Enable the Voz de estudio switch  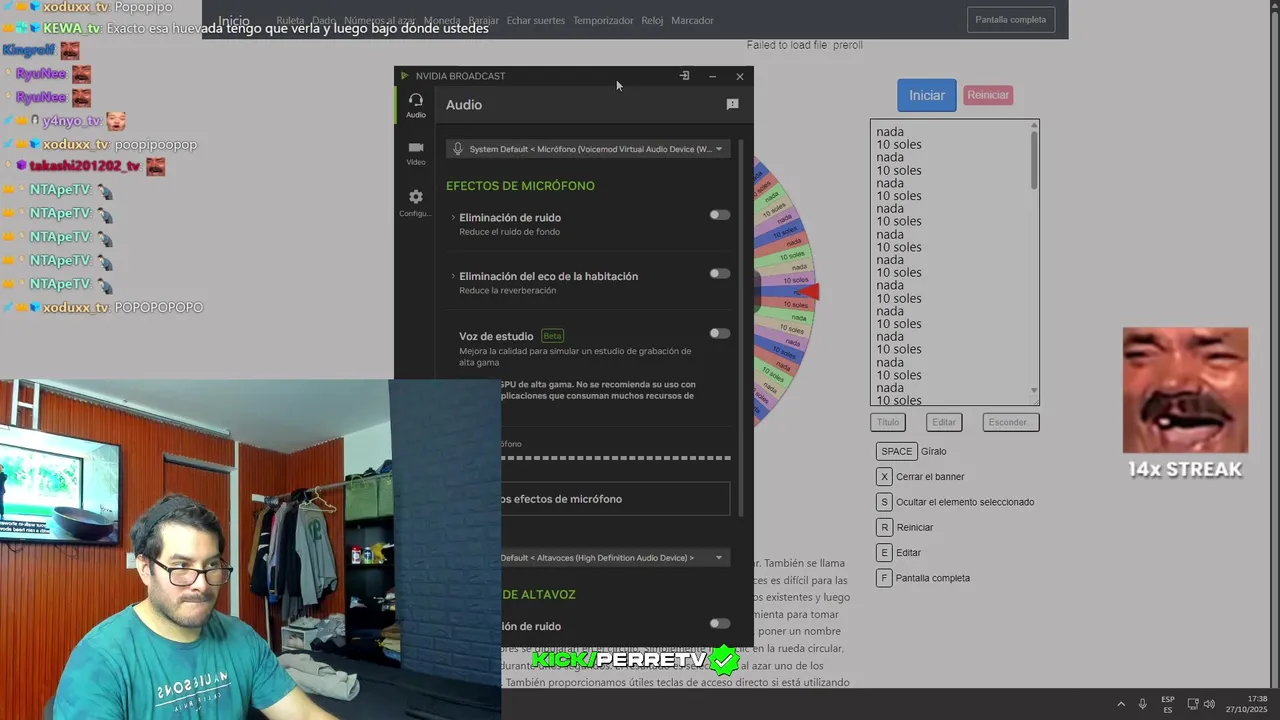pyautogui.click(x=719, y=334)
